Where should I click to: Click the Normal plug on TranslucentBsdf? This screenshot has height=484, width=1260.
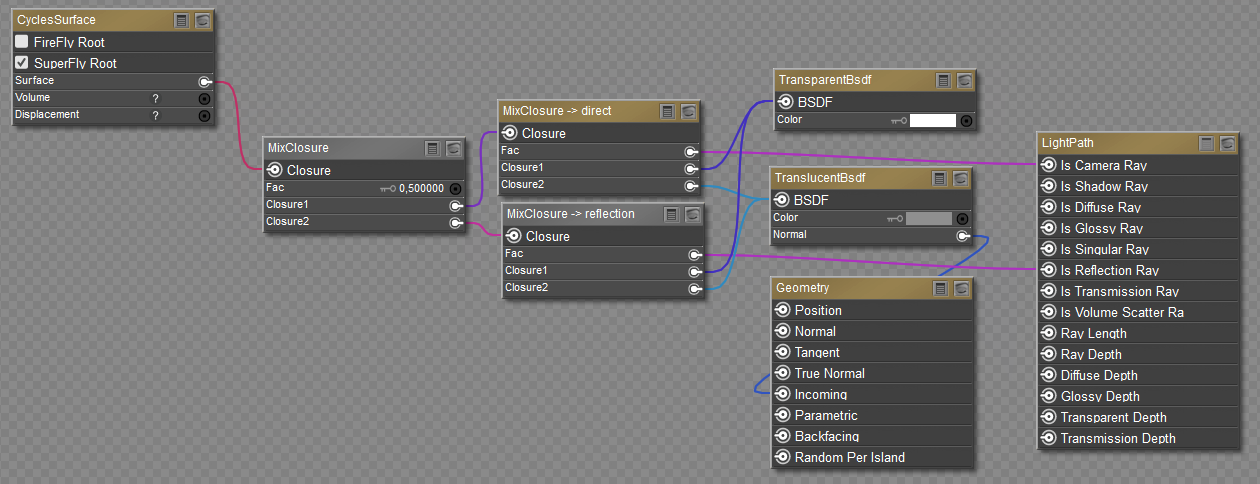963,236
